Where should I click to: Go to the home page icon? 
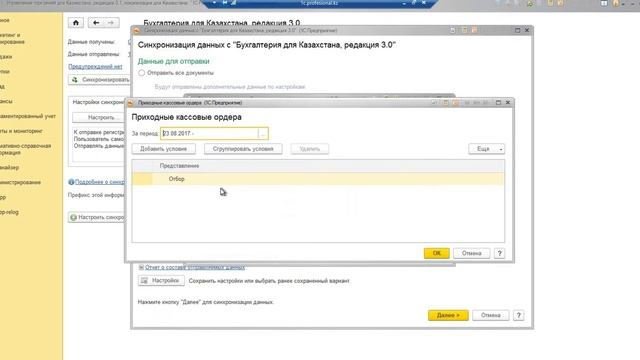point(76,23)
